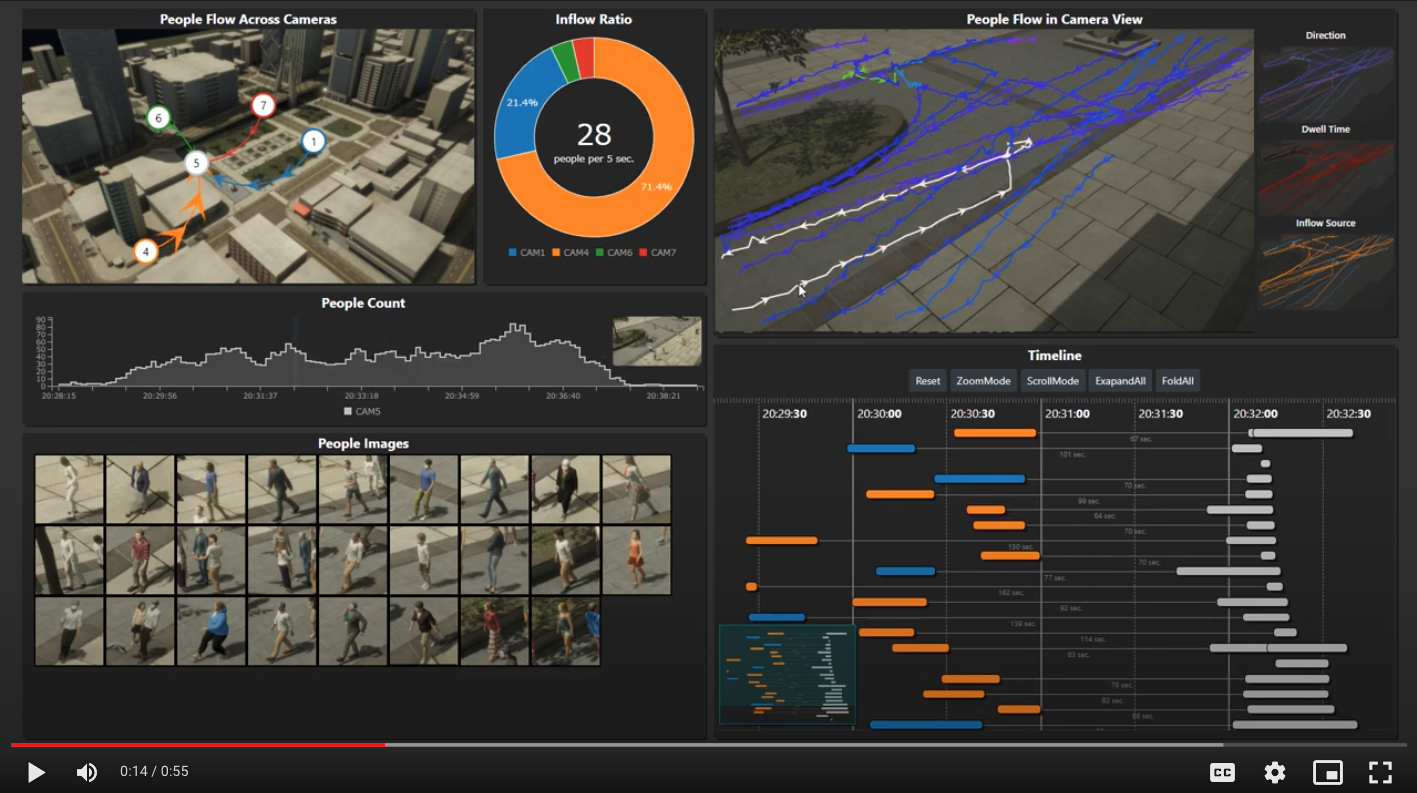Select camera 7 node on map

tap(263, 105)
